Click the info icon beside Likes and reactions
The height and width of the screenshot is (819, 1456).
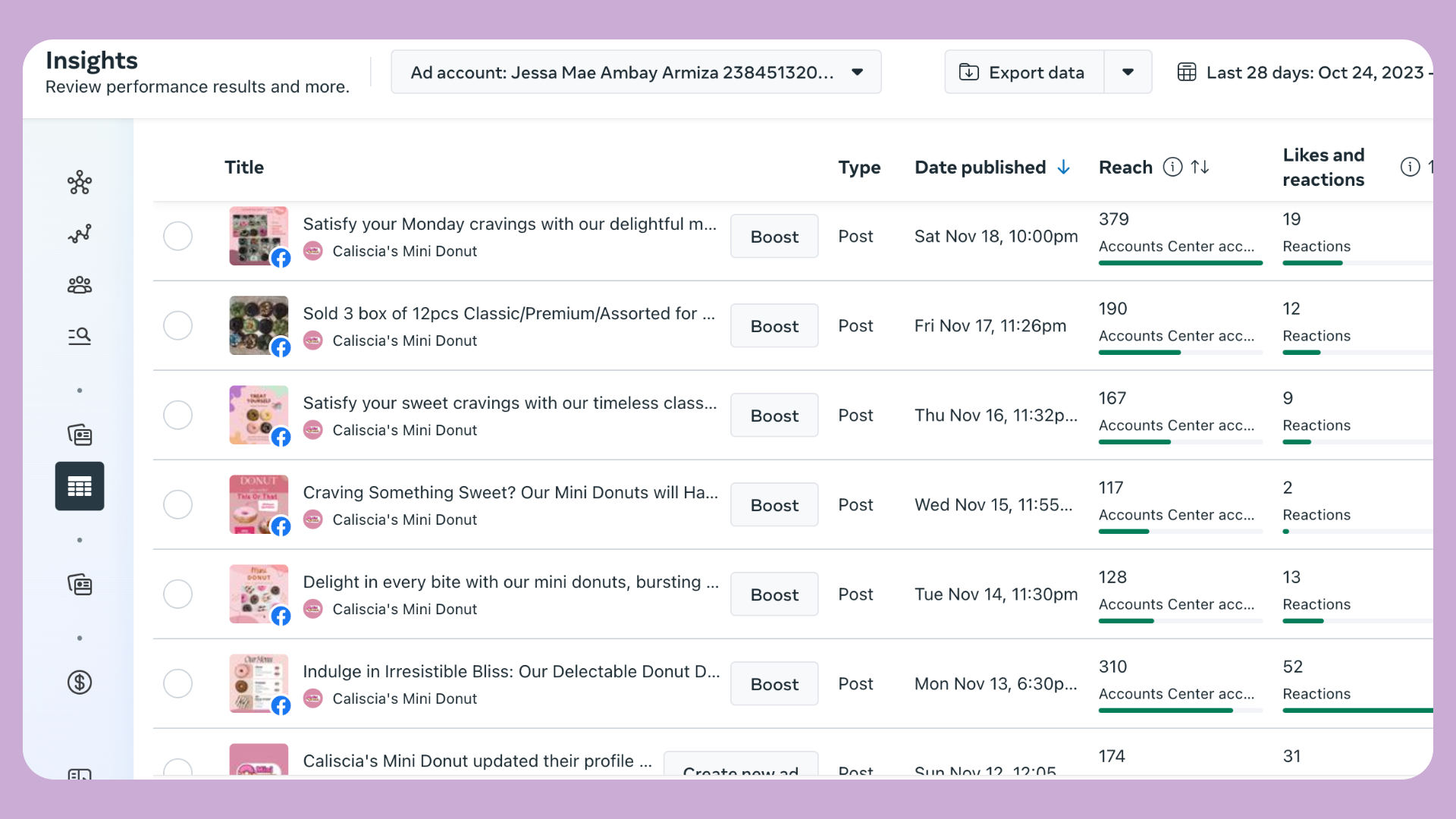[x=1410, y=167]
